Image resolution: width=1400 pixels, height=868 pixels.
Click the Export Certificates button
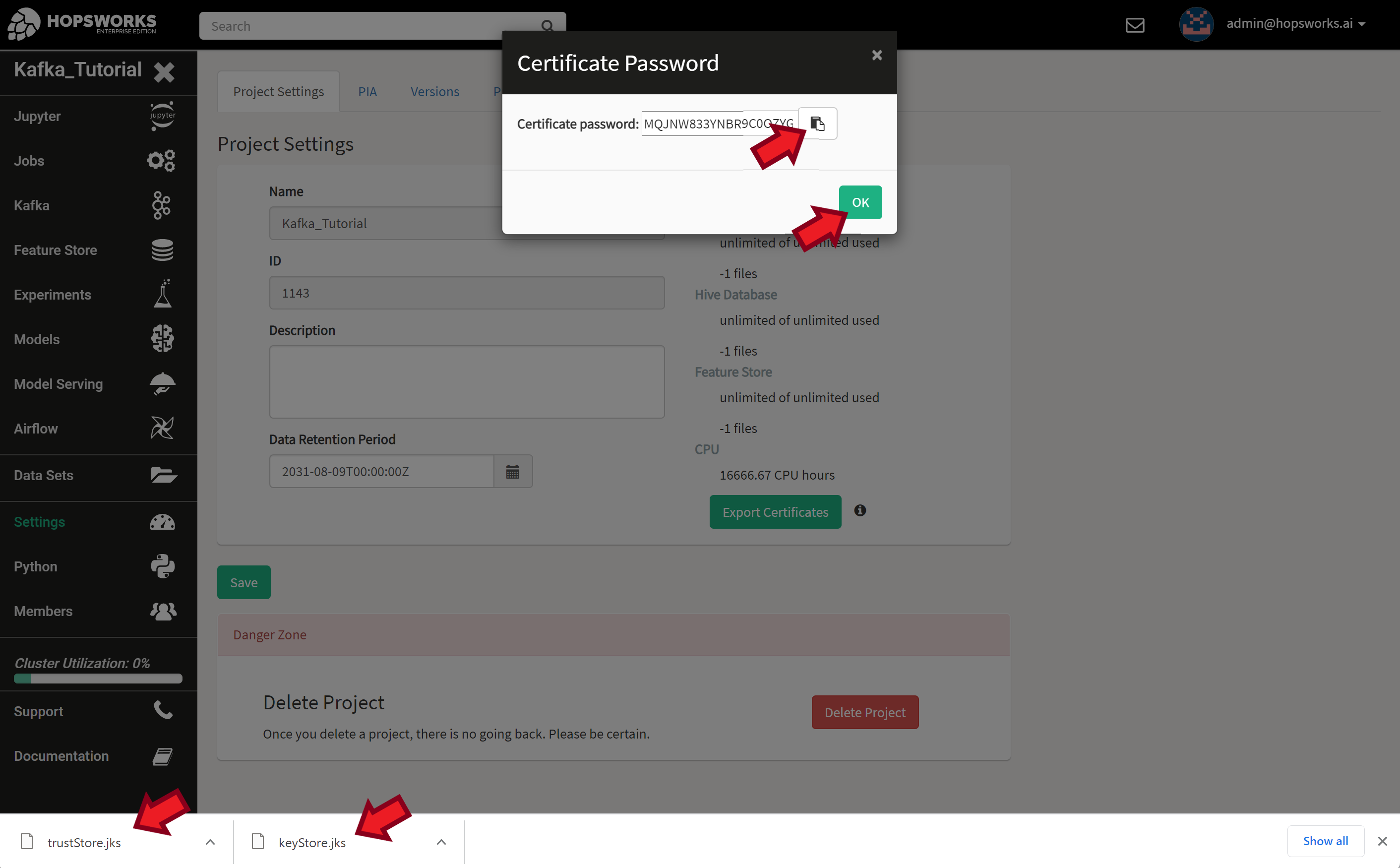click(775, 511)
